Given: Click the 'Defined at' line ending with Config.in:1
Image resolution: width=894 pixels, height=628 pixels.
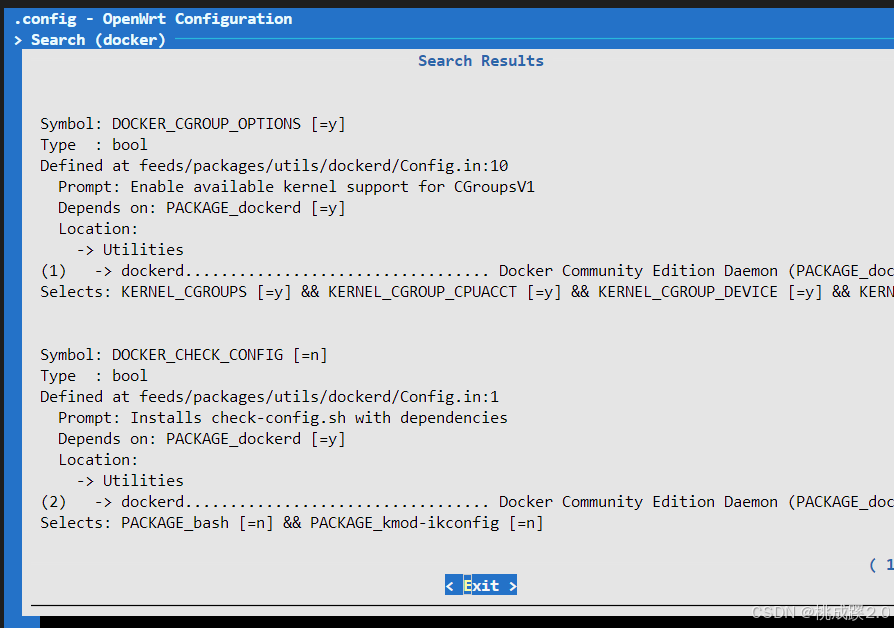Looking at the screenshot, I should pyautogui.click(x=269, y=397).
